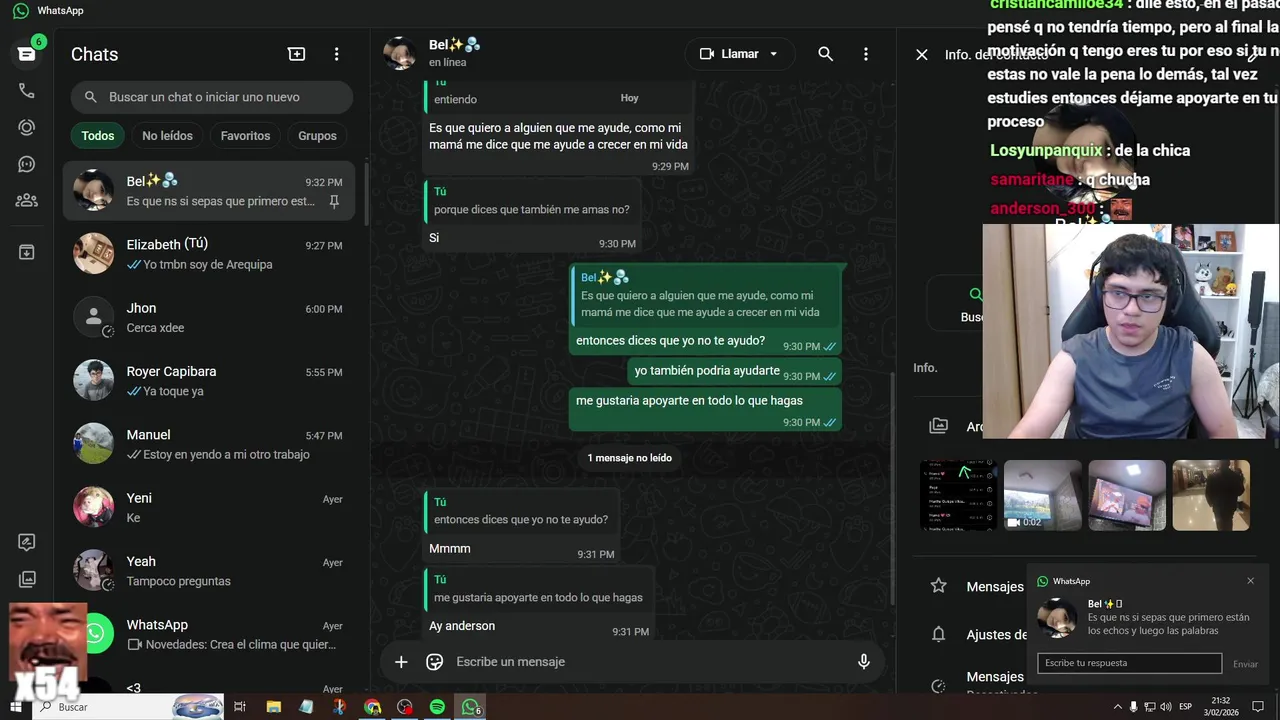
Task: Open the Calls section in the sidebar
Action: (27, 91)
